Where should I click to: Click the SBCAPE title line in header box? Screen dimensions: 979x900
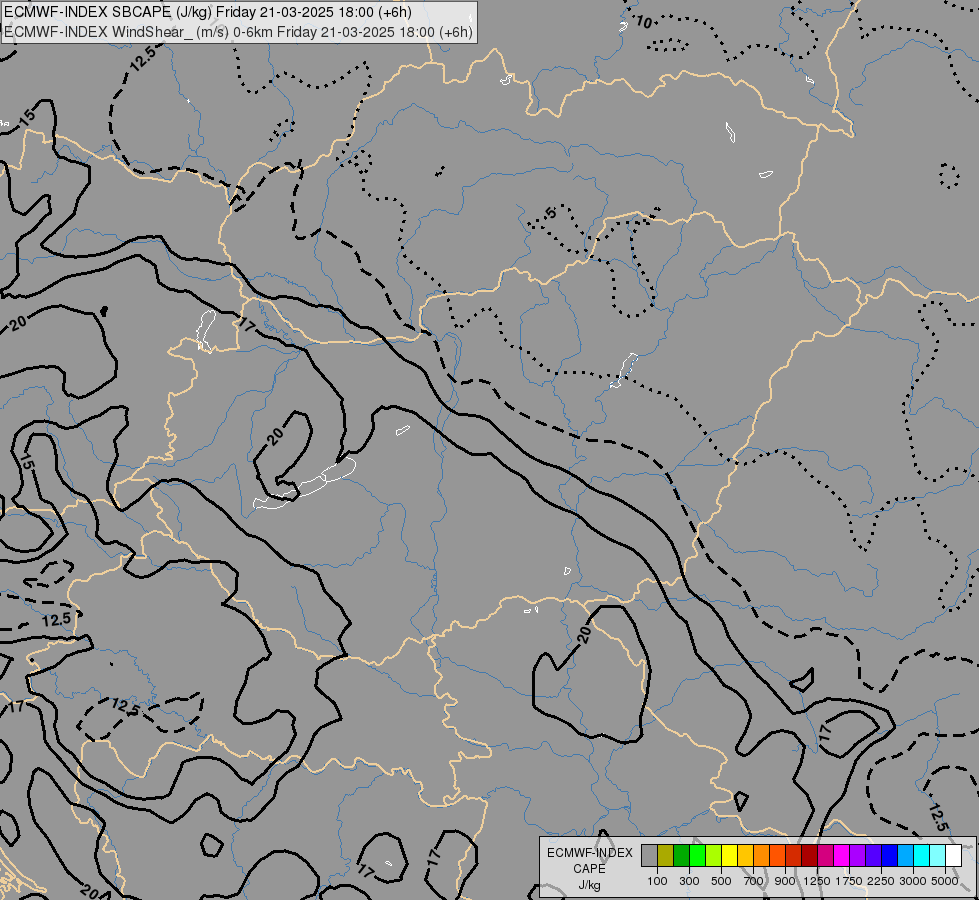[208, 12]
